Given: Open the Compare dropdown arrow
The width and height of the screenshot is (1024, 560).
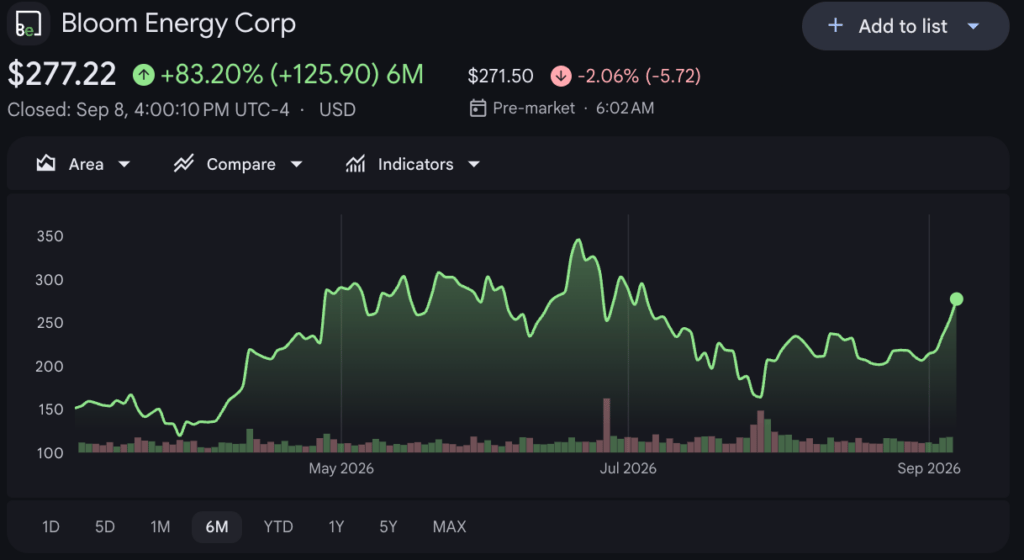Looking at the screenshot, I should coord(296,164).
